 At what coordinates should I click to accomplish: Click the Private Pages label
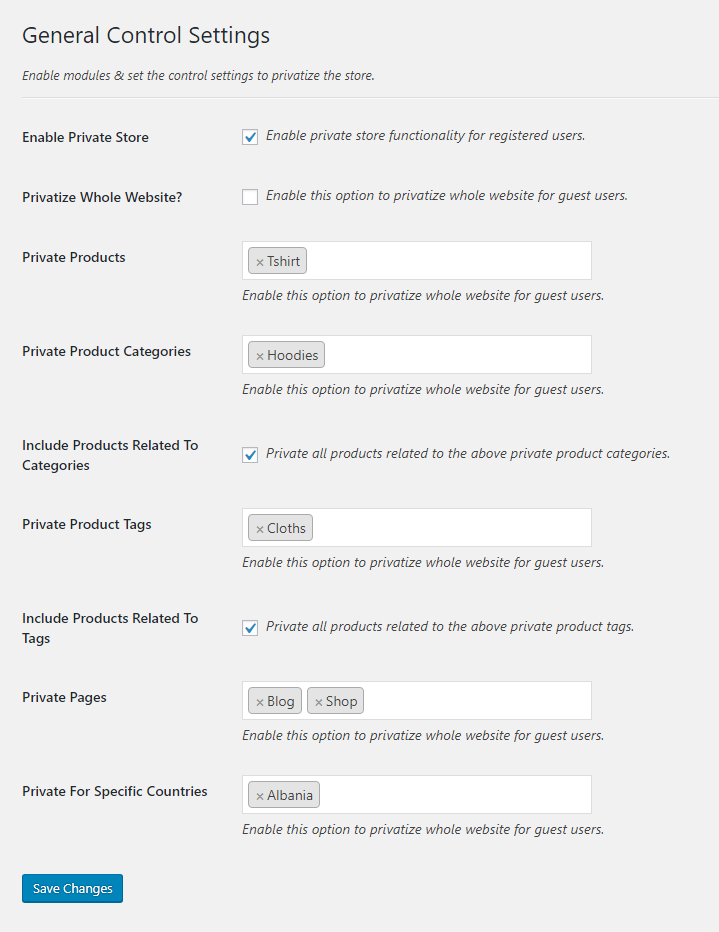coord(64,697)
